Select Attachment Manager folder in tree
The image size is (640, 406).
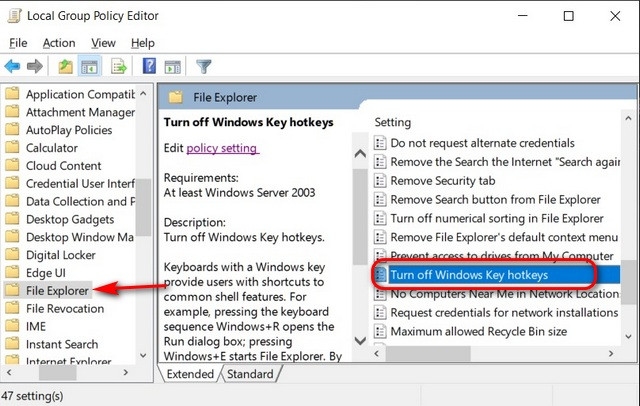pos(70,112)
